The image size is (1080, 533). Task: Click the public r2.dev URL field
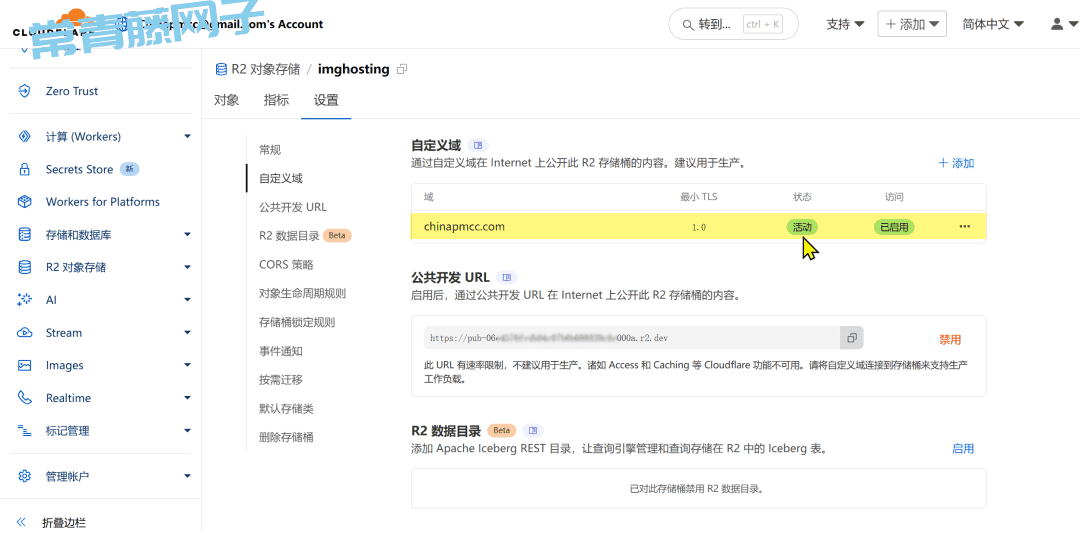coord(632,338)
